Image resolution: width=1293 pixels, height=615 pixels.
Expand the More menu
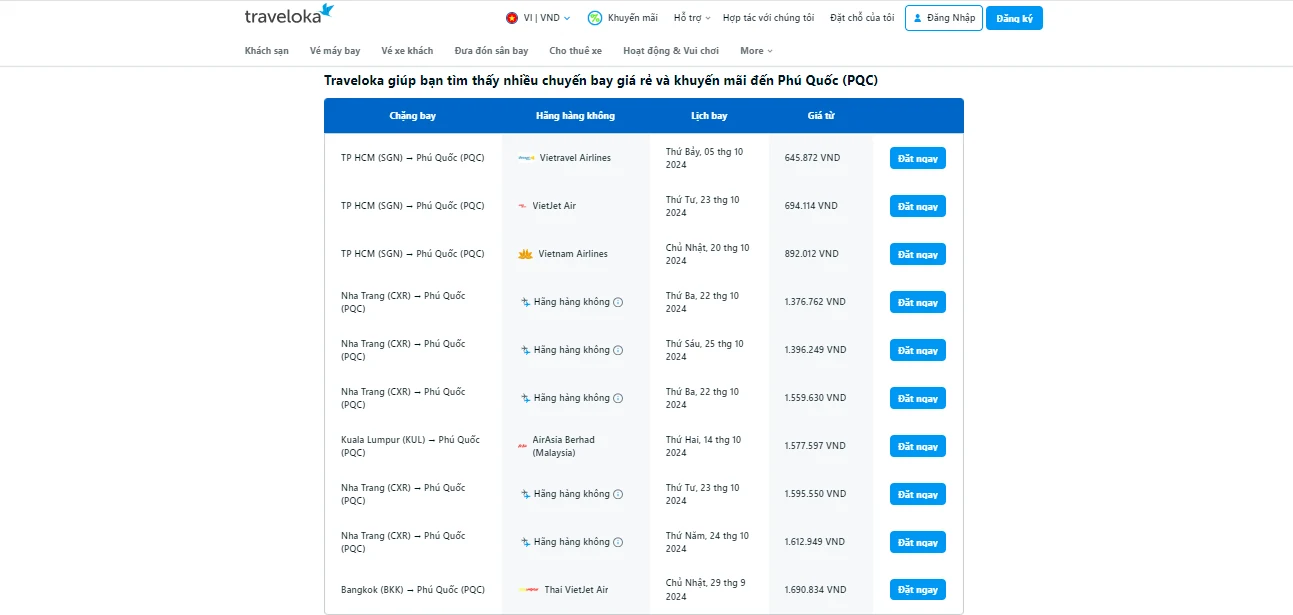[756, 51]
